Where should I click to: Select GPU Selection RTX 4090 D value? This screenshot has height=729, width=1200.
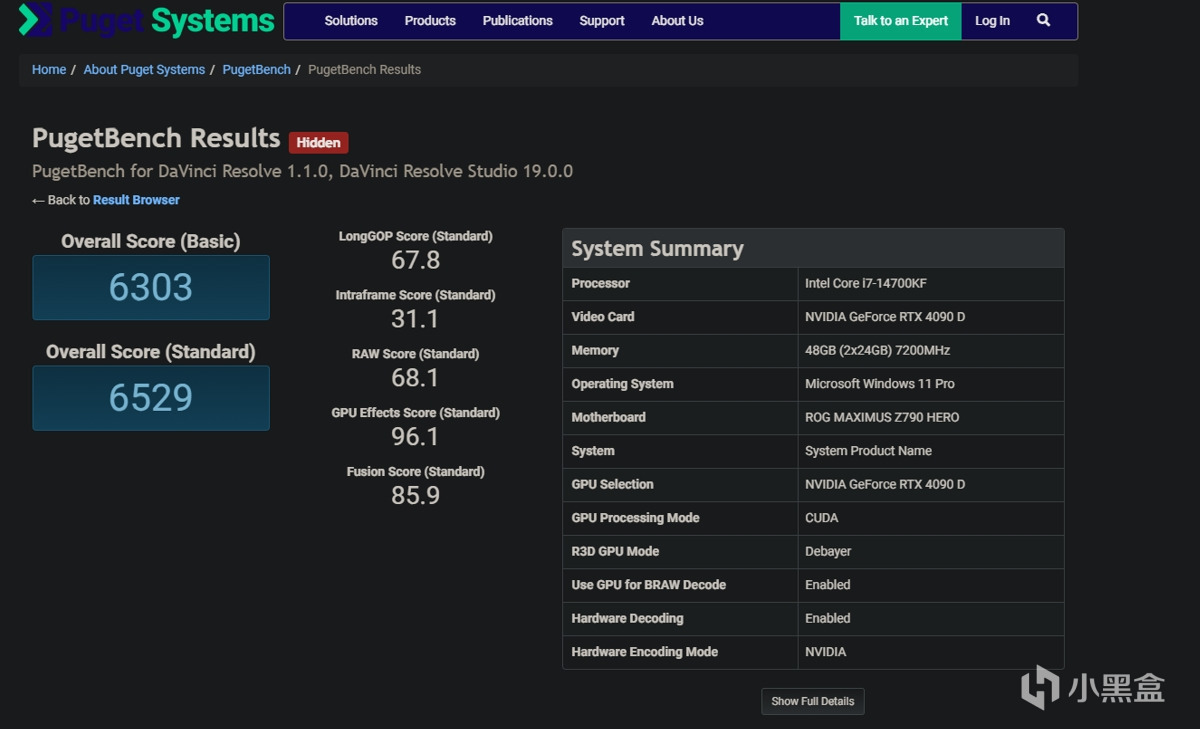931,485
